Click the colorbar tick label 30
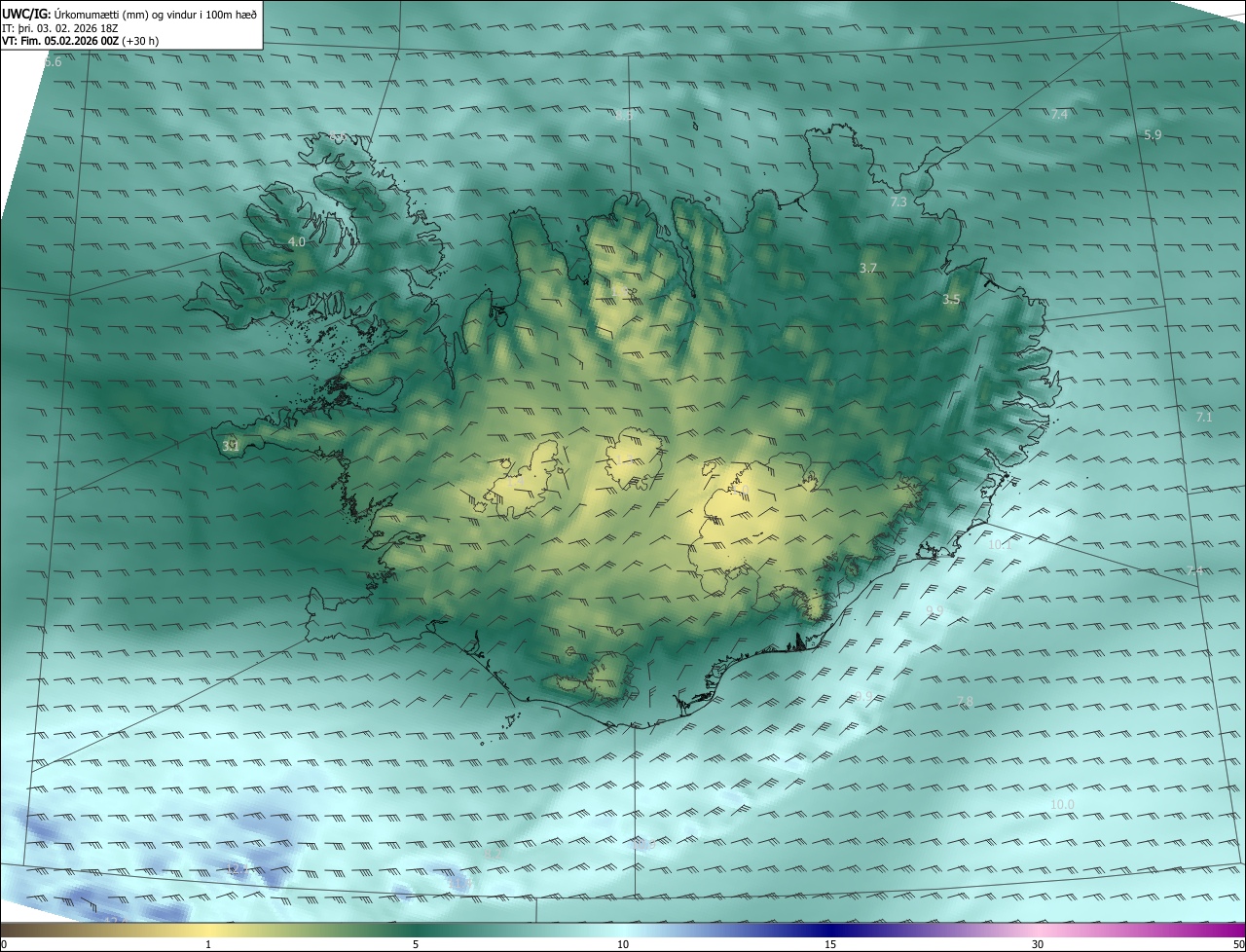Screen dimensions: 1246x952 pos(1038,944)
